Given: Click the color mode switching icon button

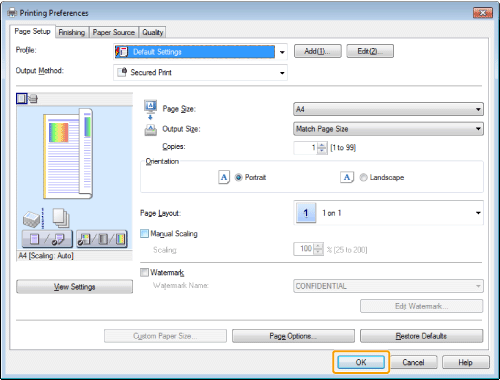Looking at the screenshot, I should [102, 239].
